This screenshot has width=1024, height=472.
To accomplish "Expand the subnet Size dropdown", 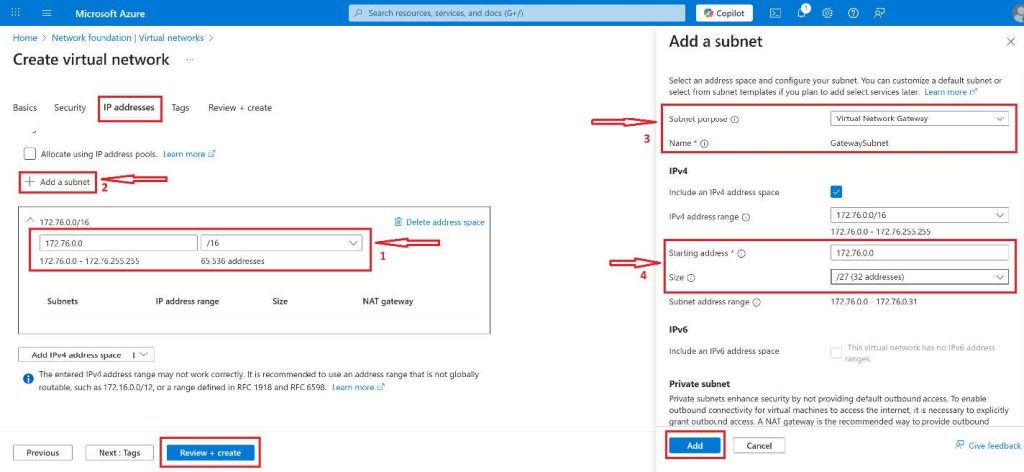I will (x=919, y=277).
